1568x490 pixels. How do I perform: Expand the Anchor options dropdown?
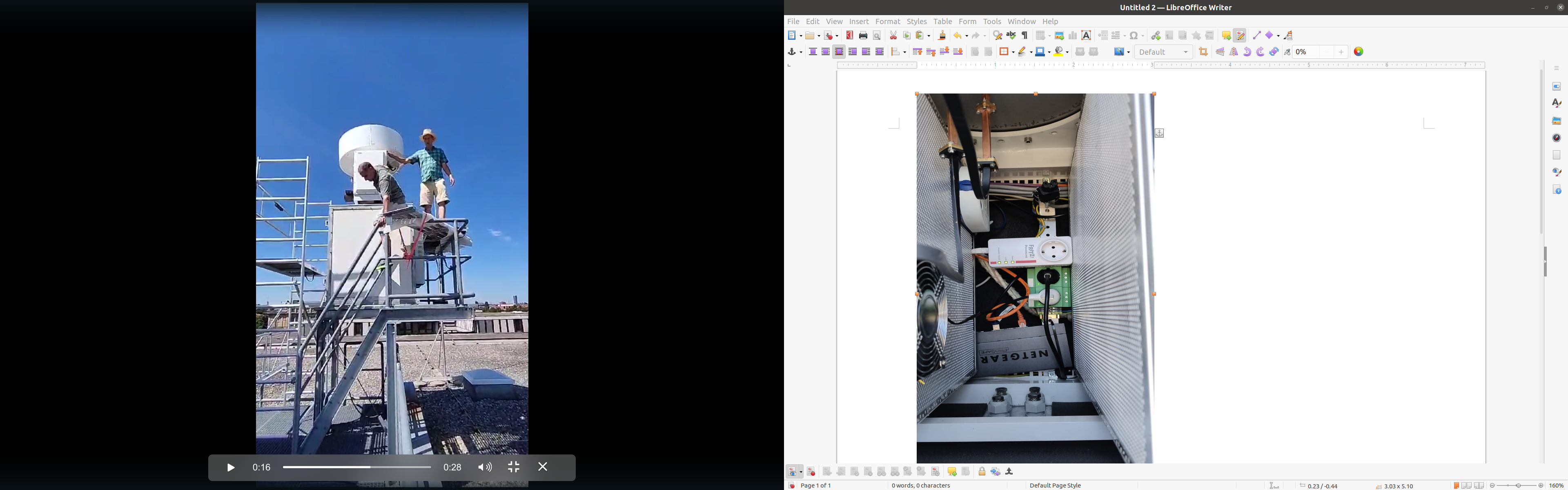(800, 52)
